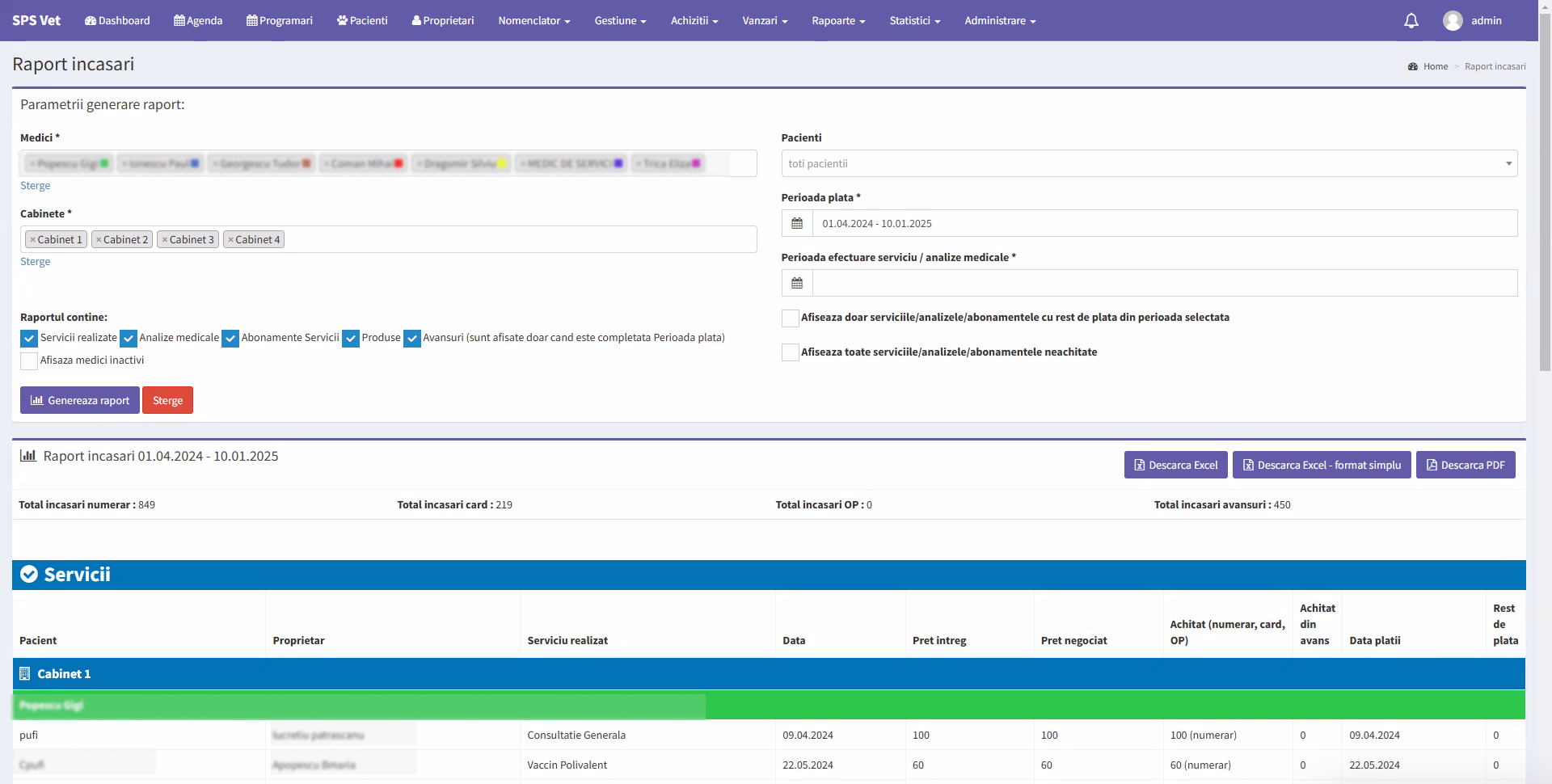
Task: Open the Nomenclator dropdown menu
Action: pyautogui.click(x=533, y=21)
